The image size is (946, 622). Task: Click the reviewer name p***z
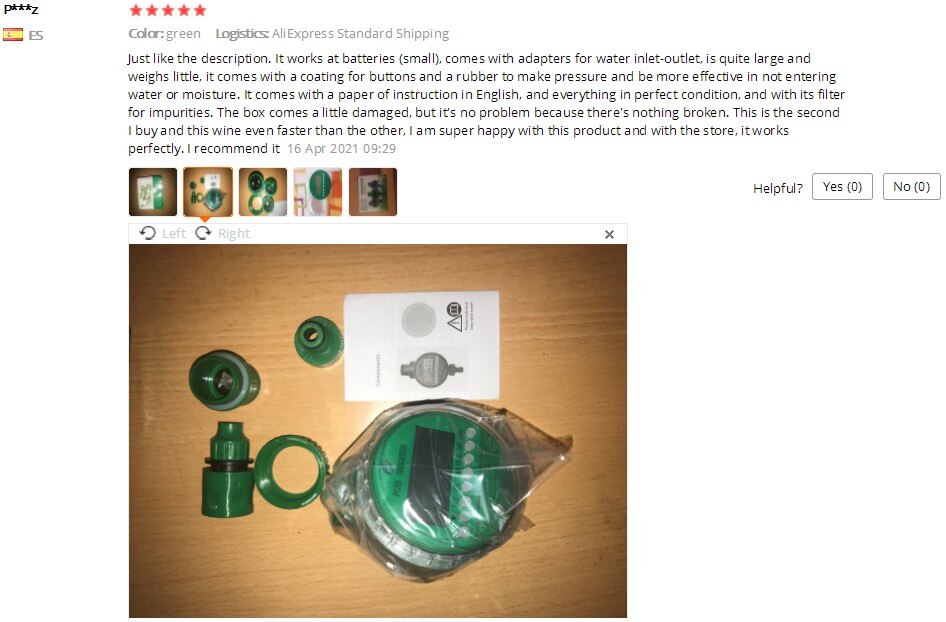pos(21,8)
